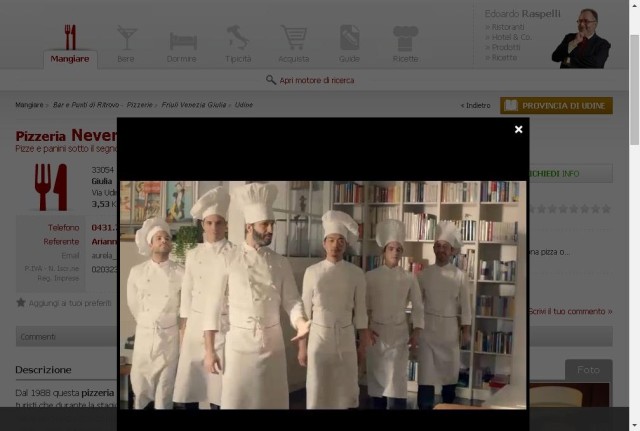Open the Dormire bed tab
This screenshot has height=431, width=640.
[182, 47]
